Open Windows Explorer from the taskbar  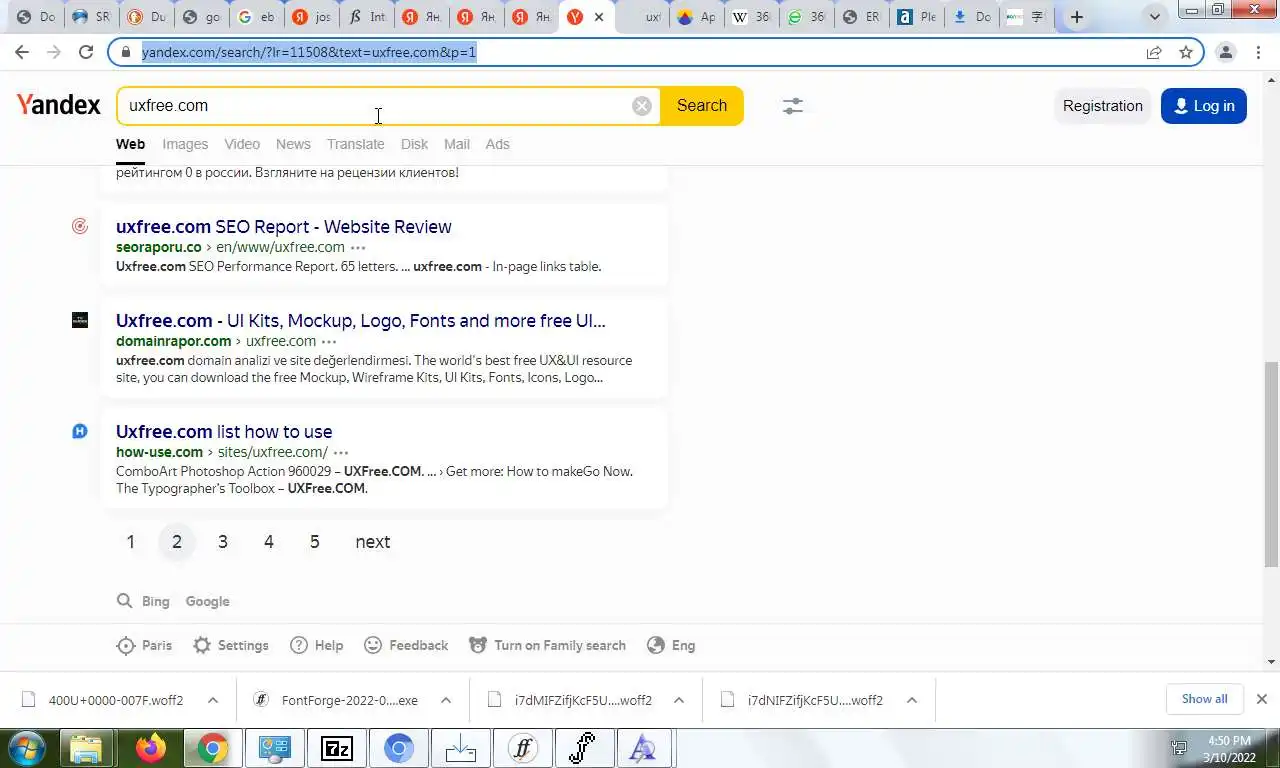(87, 748)
